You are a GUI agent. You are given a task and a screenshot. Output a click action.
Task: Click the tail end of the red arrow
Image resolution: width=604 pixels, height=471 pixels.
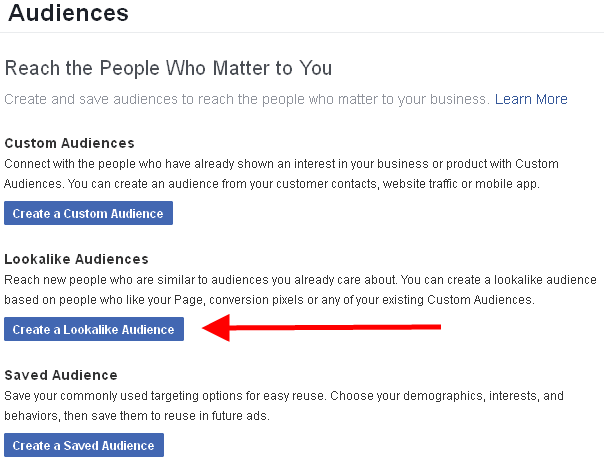436,325
